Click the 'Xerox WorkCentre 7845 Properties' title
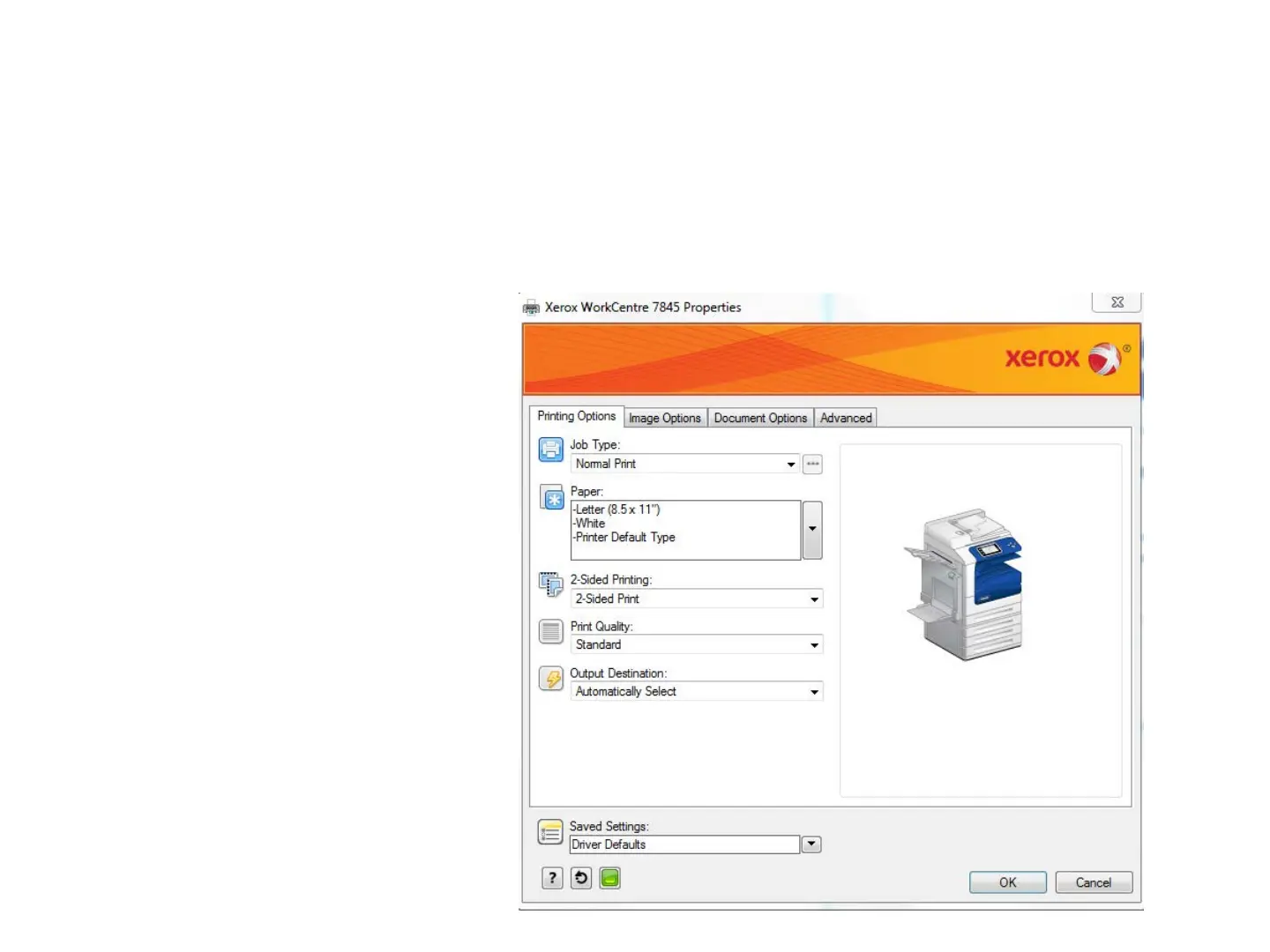 (643, 308)
